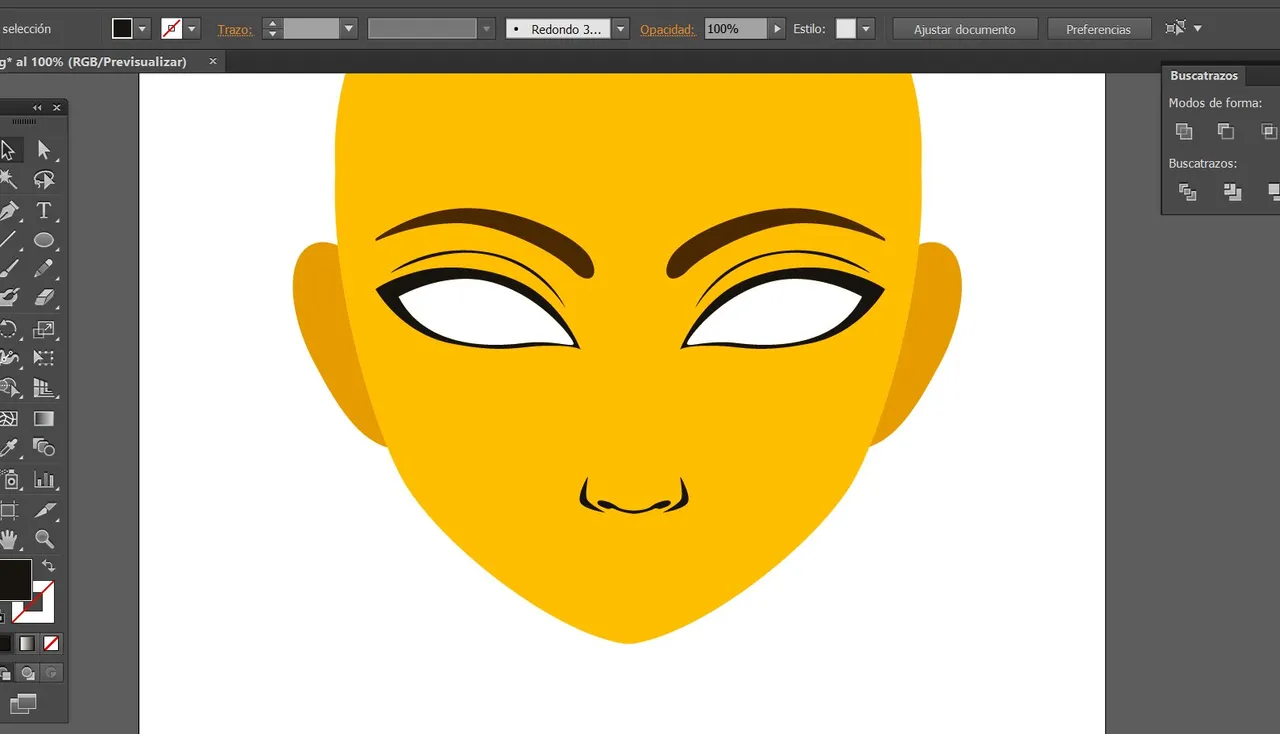Select the Line Segment tool
Screen dimensions: 1280x734
coord(8,240)
